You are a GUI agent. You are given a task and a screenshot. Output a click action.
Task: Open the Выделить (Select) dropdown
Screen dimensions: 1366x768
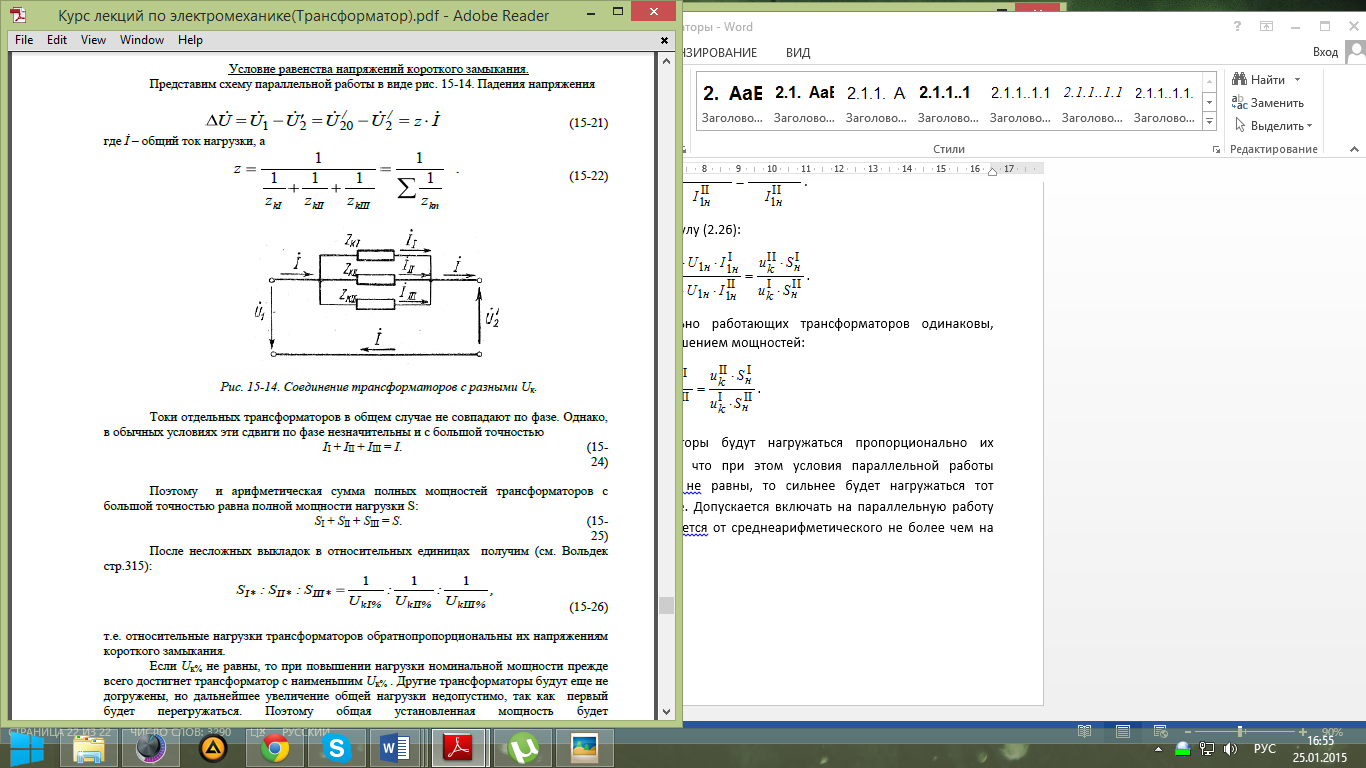point(1274,126)
